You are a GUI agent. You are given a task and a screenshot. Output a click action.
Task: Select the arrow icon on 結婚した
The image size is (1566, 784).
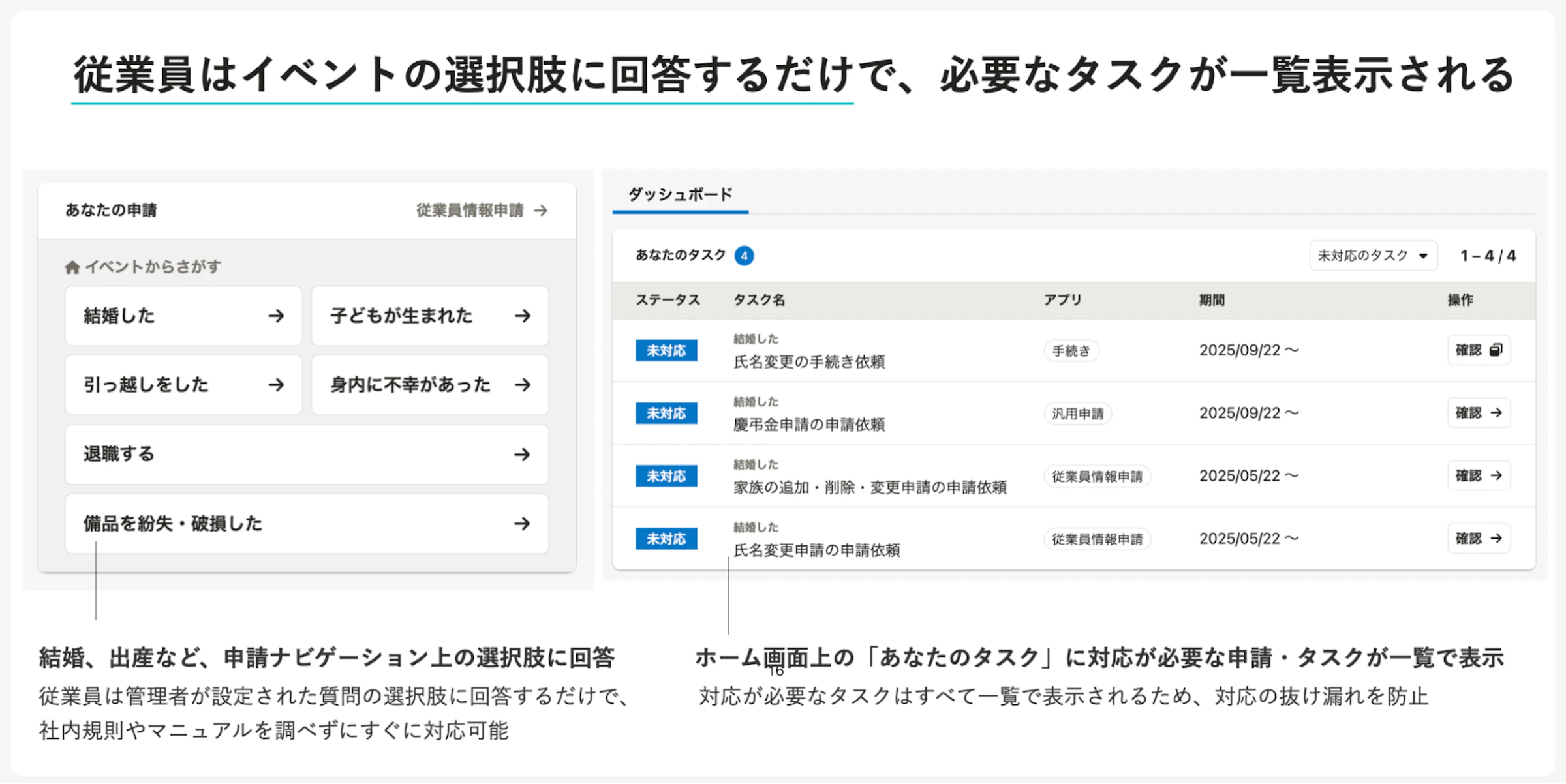[x=277, y=316]
